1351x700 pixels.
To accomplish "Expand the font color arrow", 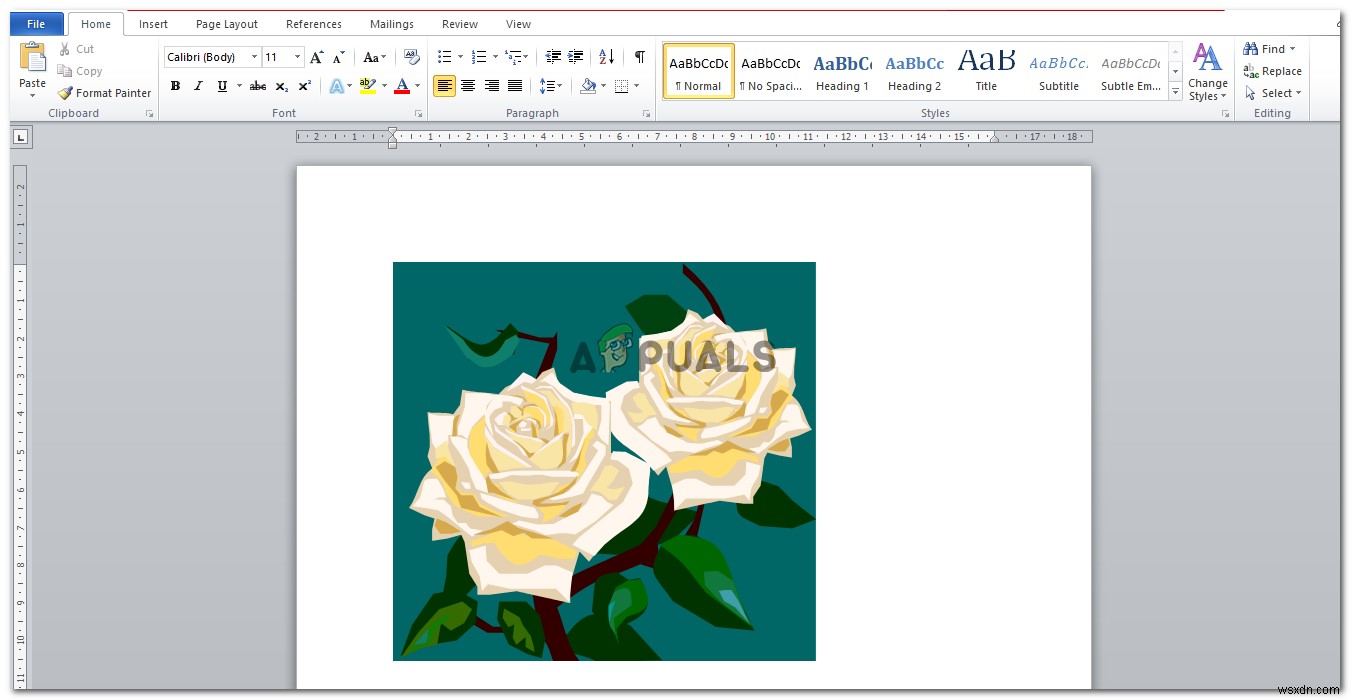I will pyautogui.click(x=417, y=86).
